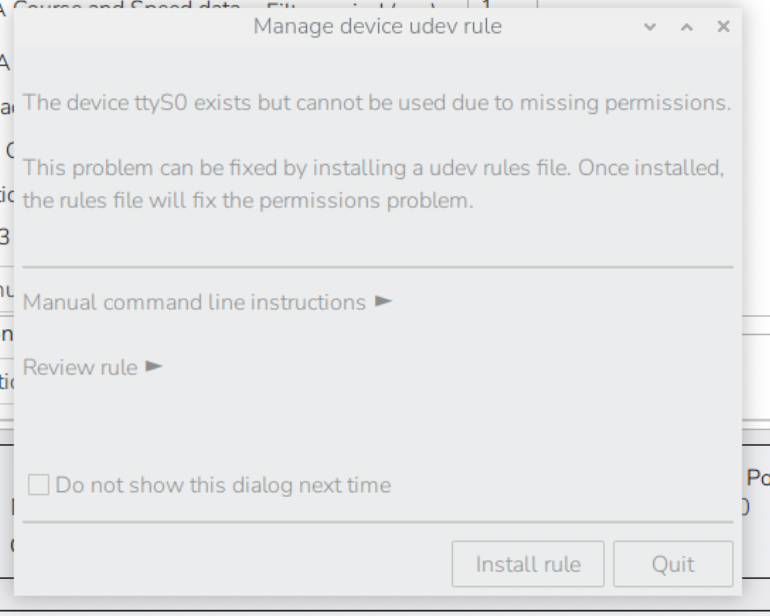This screenshot has width=770, height=616.
Task: Quit the udev rule dialog
Action: [672, 564]
